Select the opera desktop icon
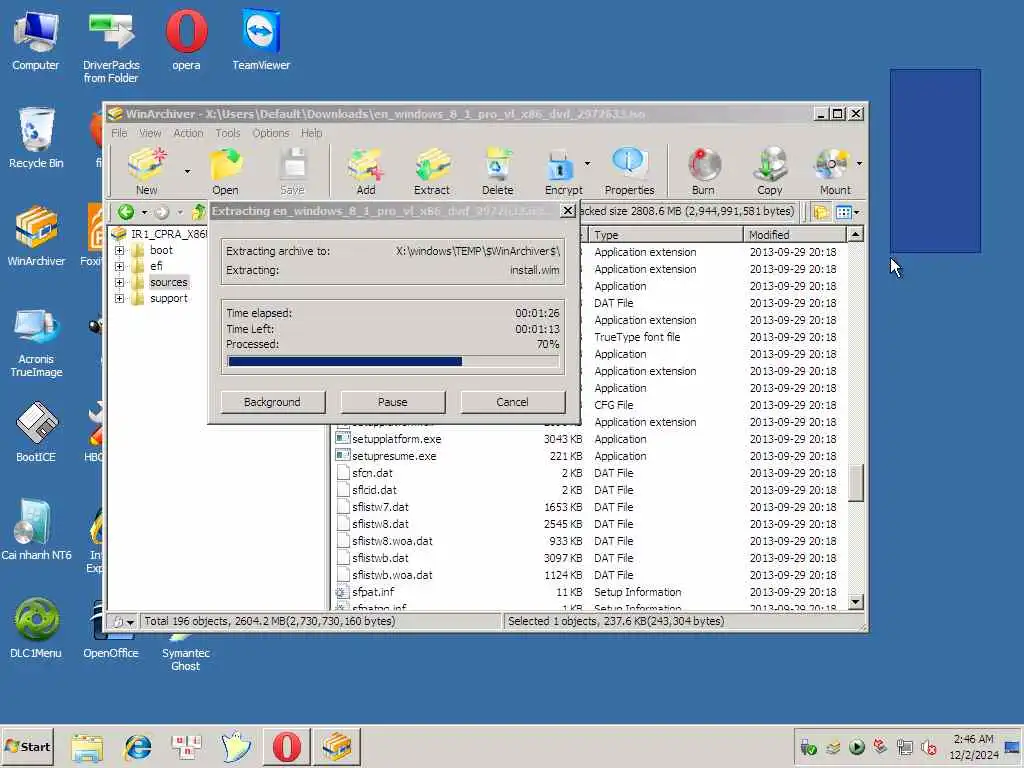The height and width of the screenshot is (768, 1024). tap(186, 41)
